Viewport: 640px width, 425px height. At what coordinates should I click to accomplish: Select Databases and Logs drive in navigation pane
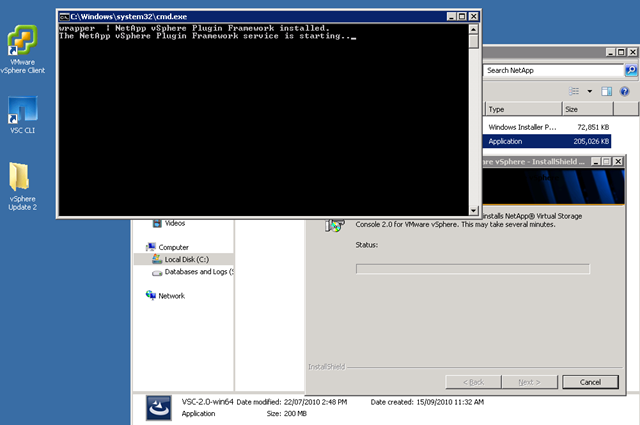199,272
